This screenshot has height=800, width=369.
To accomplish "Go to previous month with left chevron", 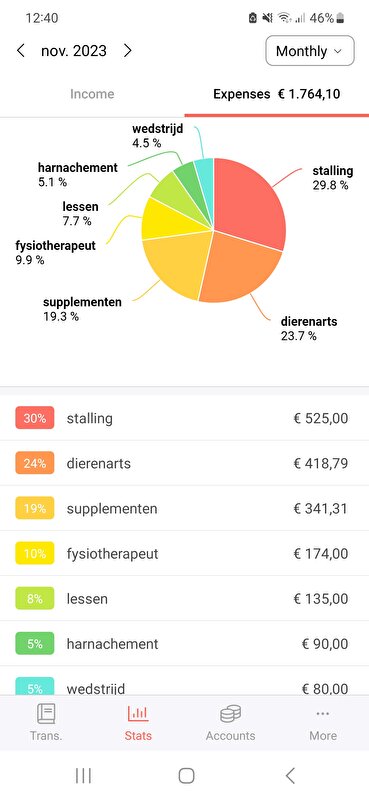I will tap(20, 51).
